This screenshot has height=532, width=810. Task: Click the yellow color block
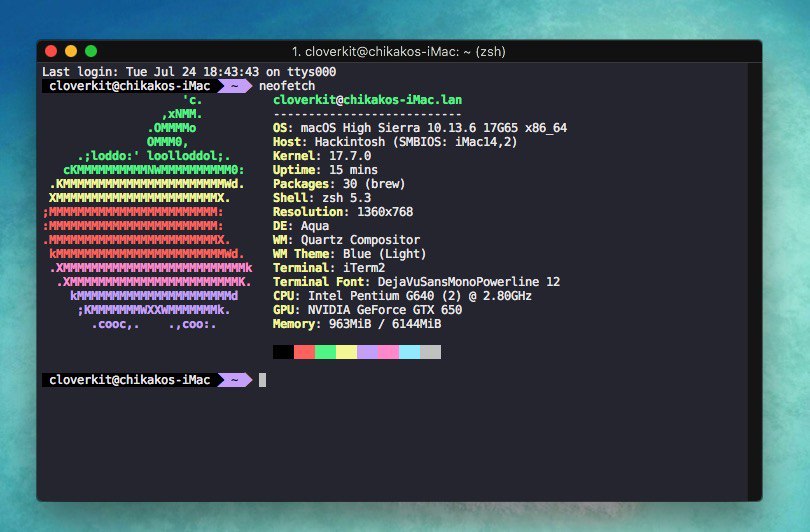point(346,352)
